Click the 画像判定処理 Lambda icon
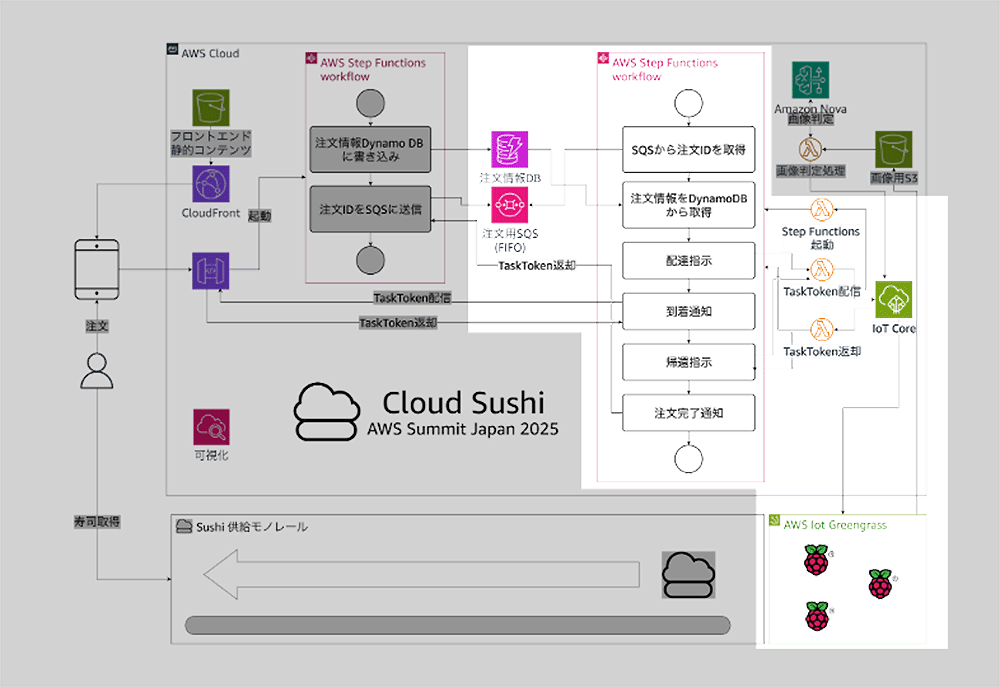The width and height of the screenshot is (1000, 687). (x=811, y=150)
